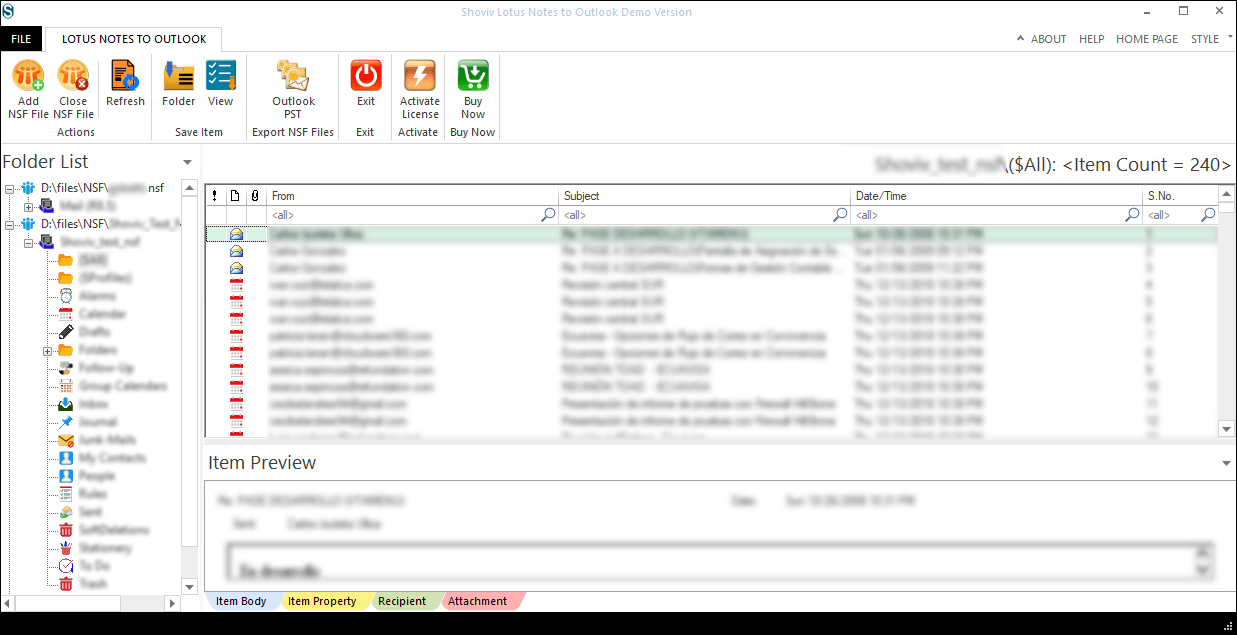Click the search icon in S.No. filter
The width and height of the screenshot is (1237, 635).
coord(1208,215)
